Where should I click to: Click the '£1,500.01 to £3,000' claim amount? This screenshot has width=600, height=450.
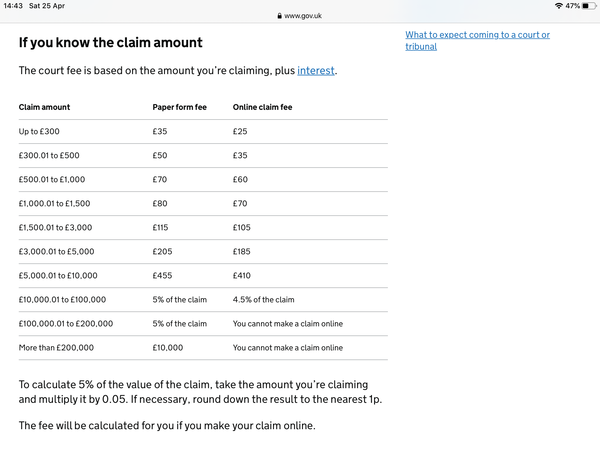tap(55, 228)
